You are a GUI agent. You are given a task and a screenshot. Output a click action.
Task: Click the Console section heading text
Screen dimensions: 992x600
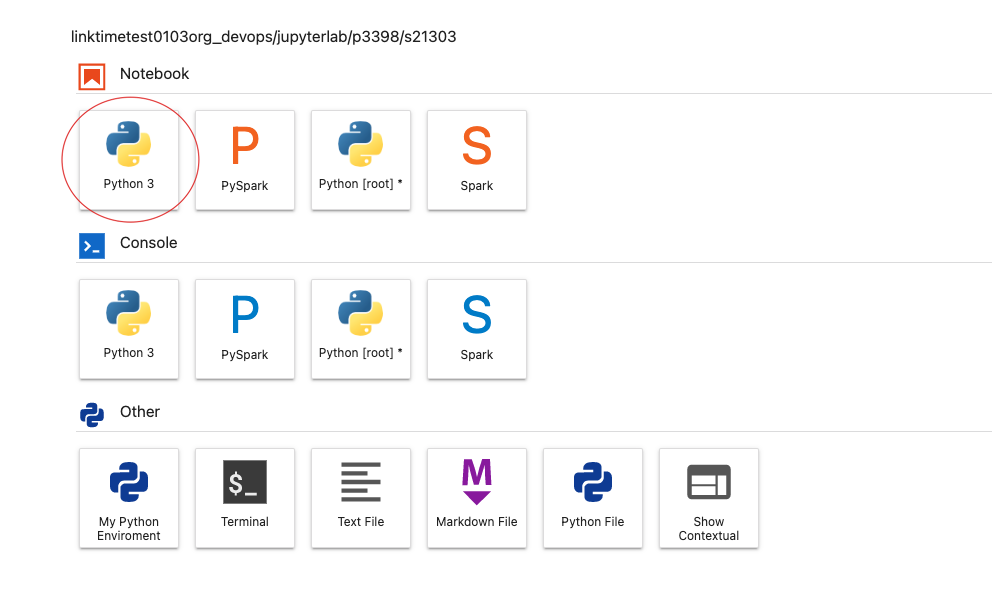click(x=149, y=243)
